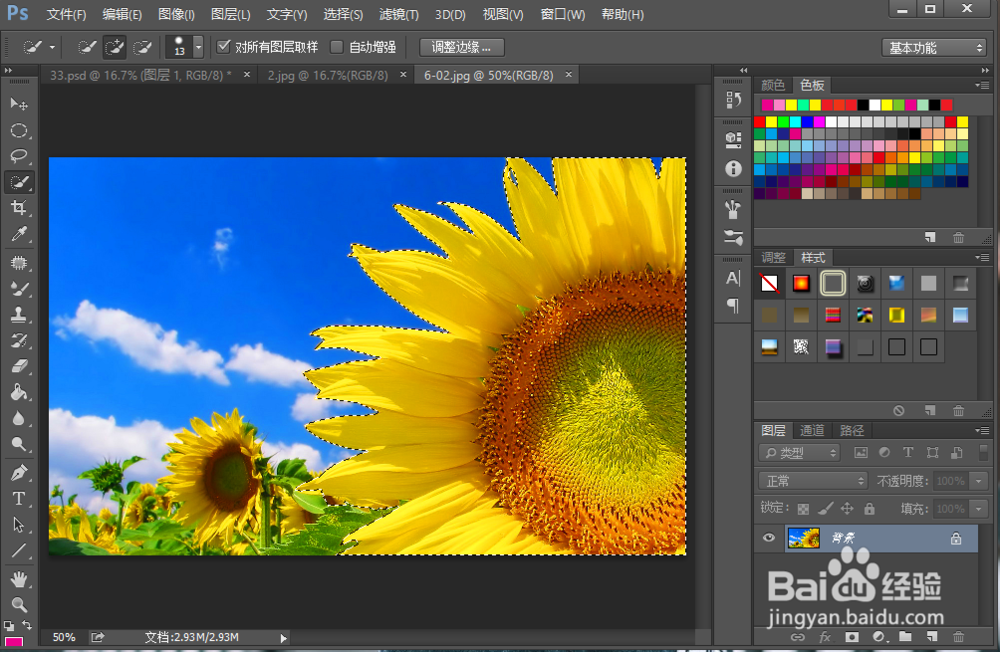Select the History Brush tool
The image size is (1000, 652).
click(x=18, y=340)
